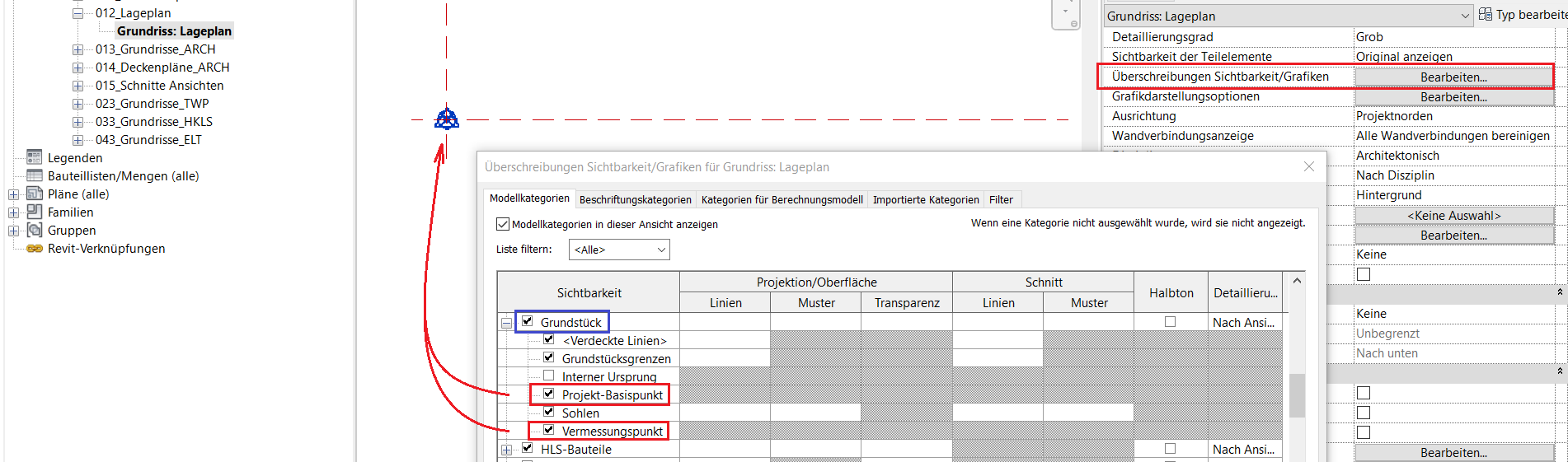This screenshot has height=462, width=1568.
Task: Toggle Modellkategorien in dieser Ansicht anzeigen
Action: click(503, 224)
